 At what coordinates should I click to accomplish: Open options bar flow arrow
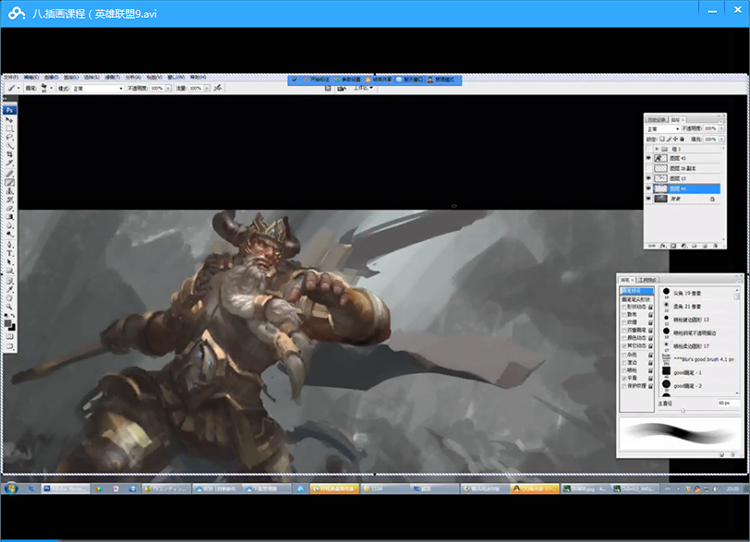pyautogui.click(x=207, y=88)
